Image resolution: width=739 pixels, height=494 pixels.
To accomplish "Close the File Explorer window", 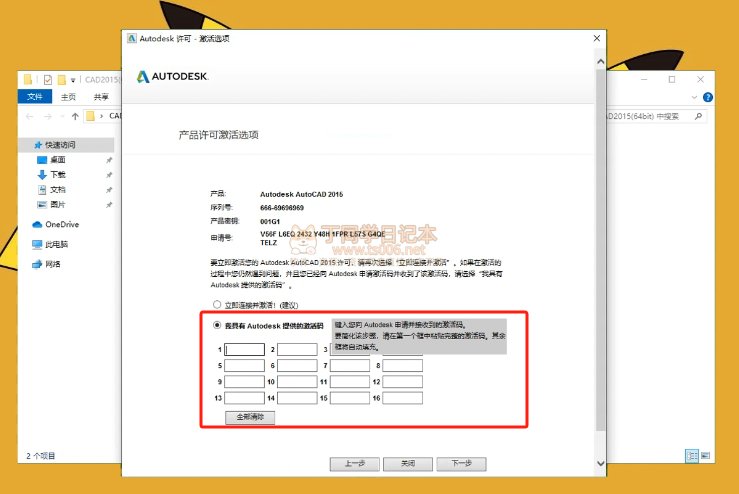I will pos(700,79).
